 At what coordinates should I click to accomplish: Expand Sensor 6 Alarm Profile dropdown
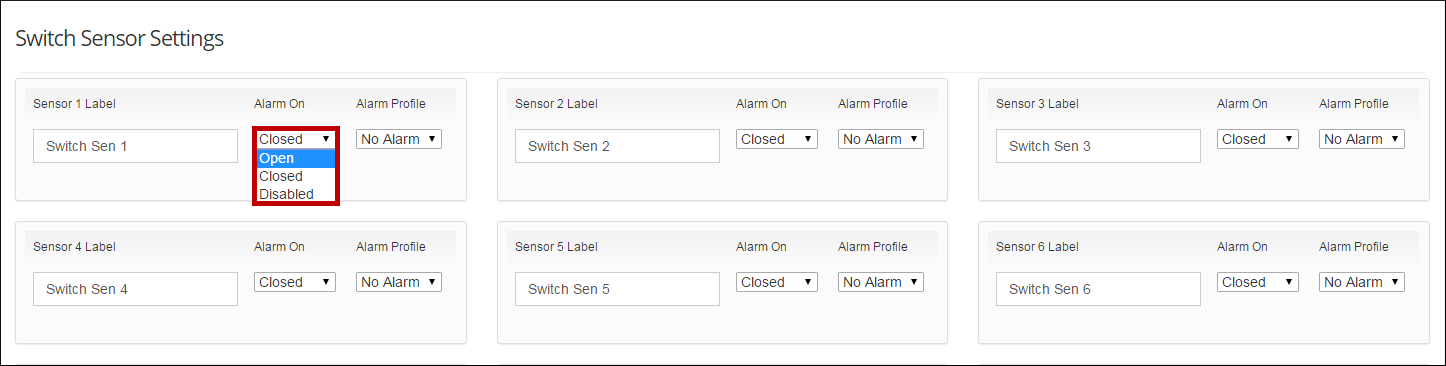[x=1362, y=282]
